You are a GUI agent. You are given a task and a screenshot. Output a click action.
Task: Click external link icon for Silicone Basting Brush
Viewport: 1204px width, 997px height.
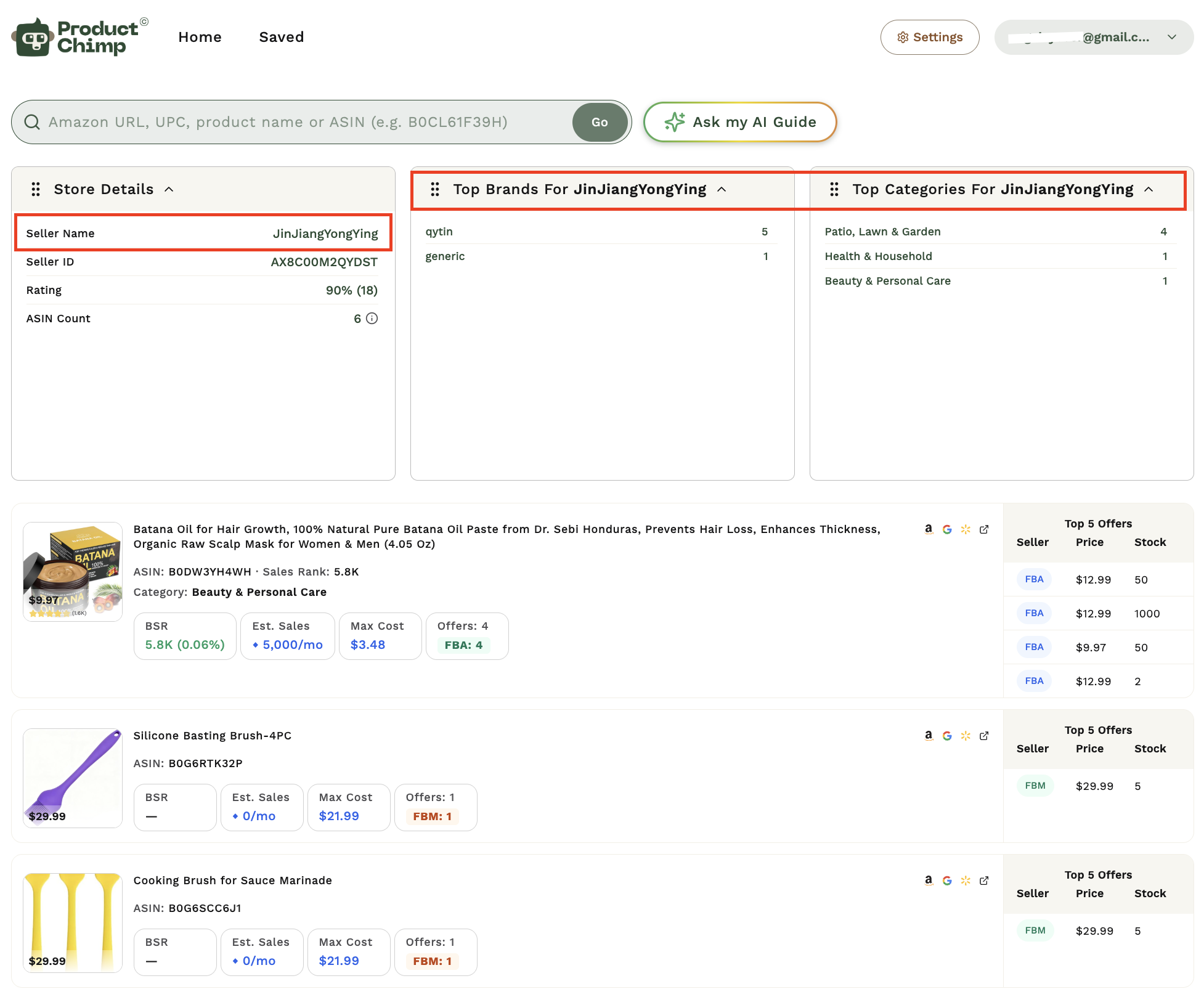pyautogui.click(x=984, y=736)
